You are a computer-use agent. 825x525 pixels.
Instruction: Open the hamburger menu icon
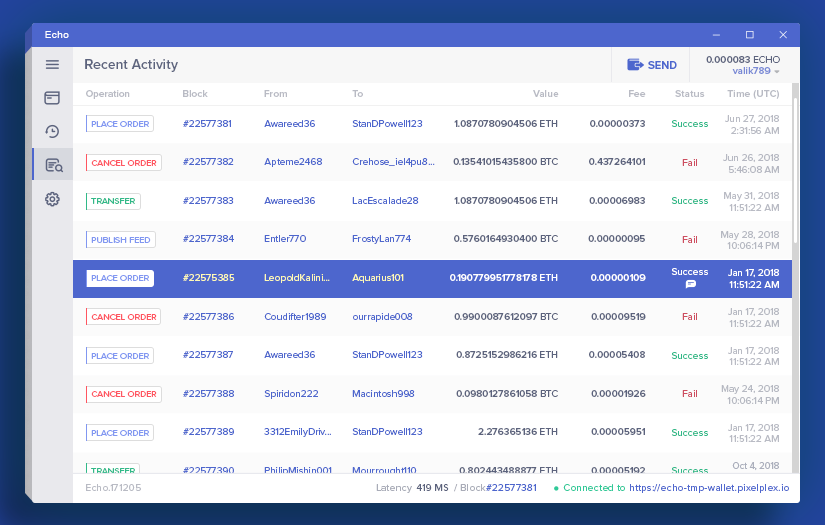[52, 64]
